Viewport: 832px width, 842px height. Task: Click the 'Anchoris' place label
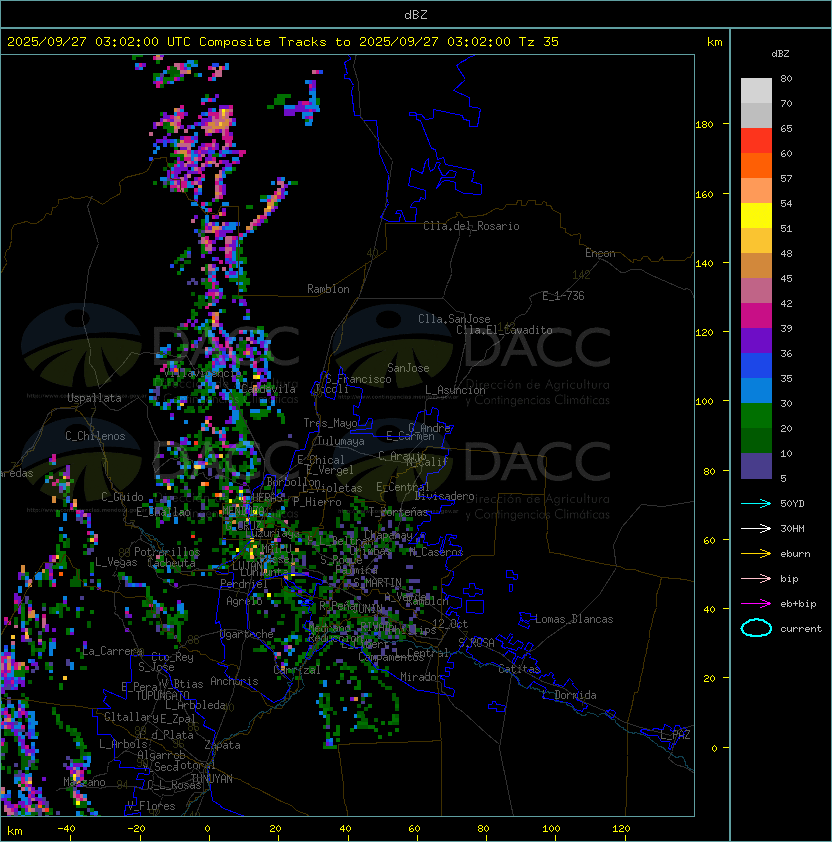[x=234, y=681]
